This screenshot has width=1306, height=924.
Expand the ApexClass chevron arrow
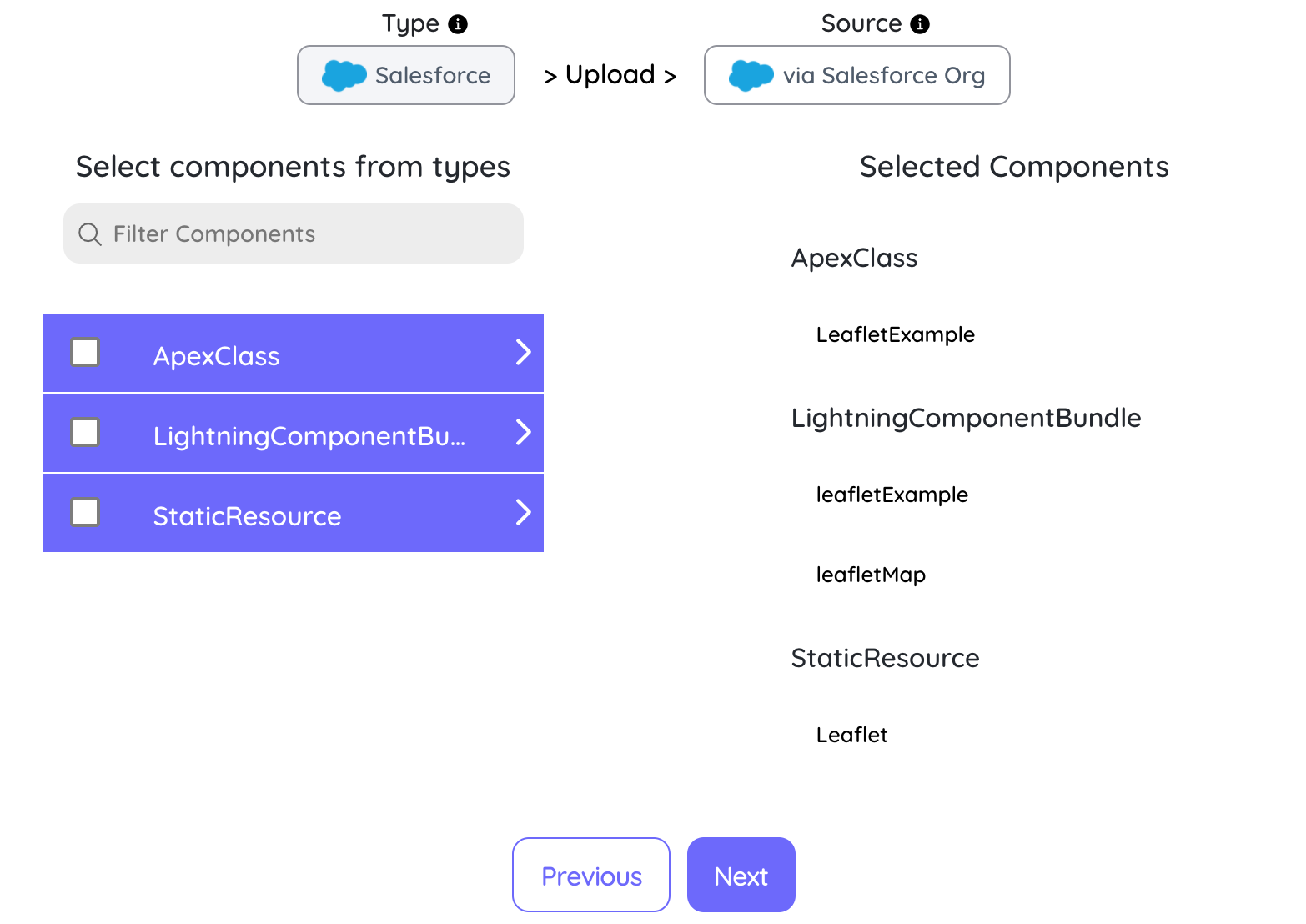[523, 352]
